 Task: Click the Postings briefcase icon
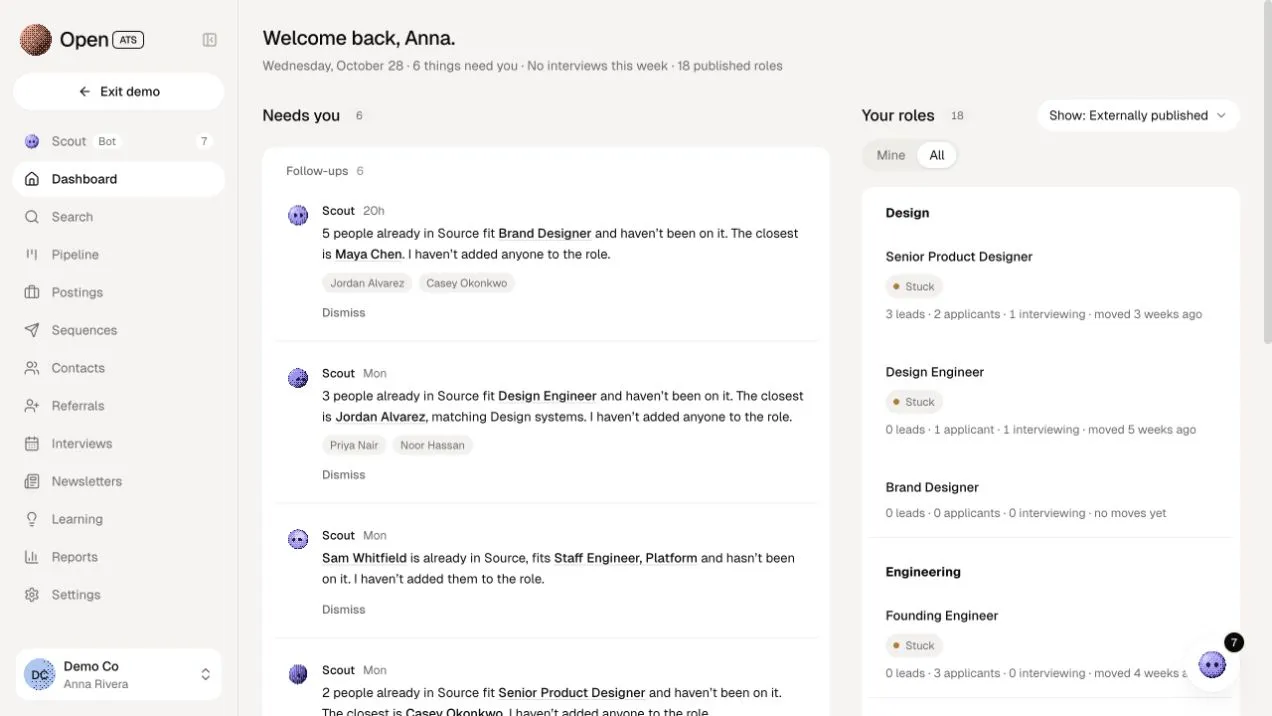[32, 292]
